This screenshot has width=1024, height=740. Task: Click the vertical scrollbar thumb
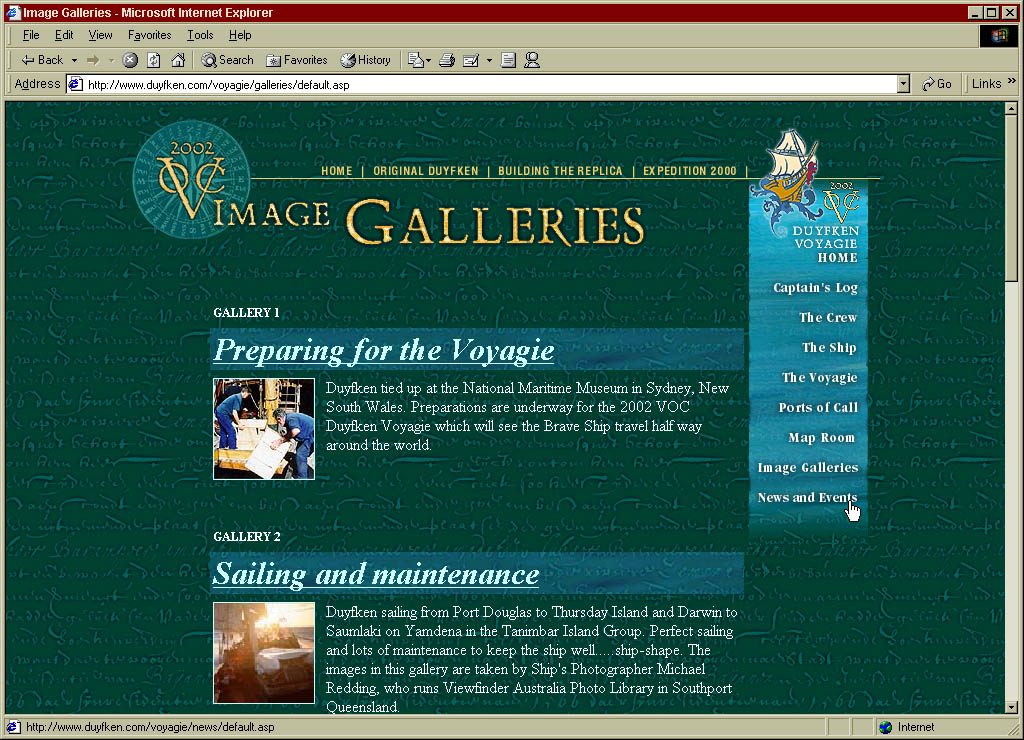[1011, 199]
